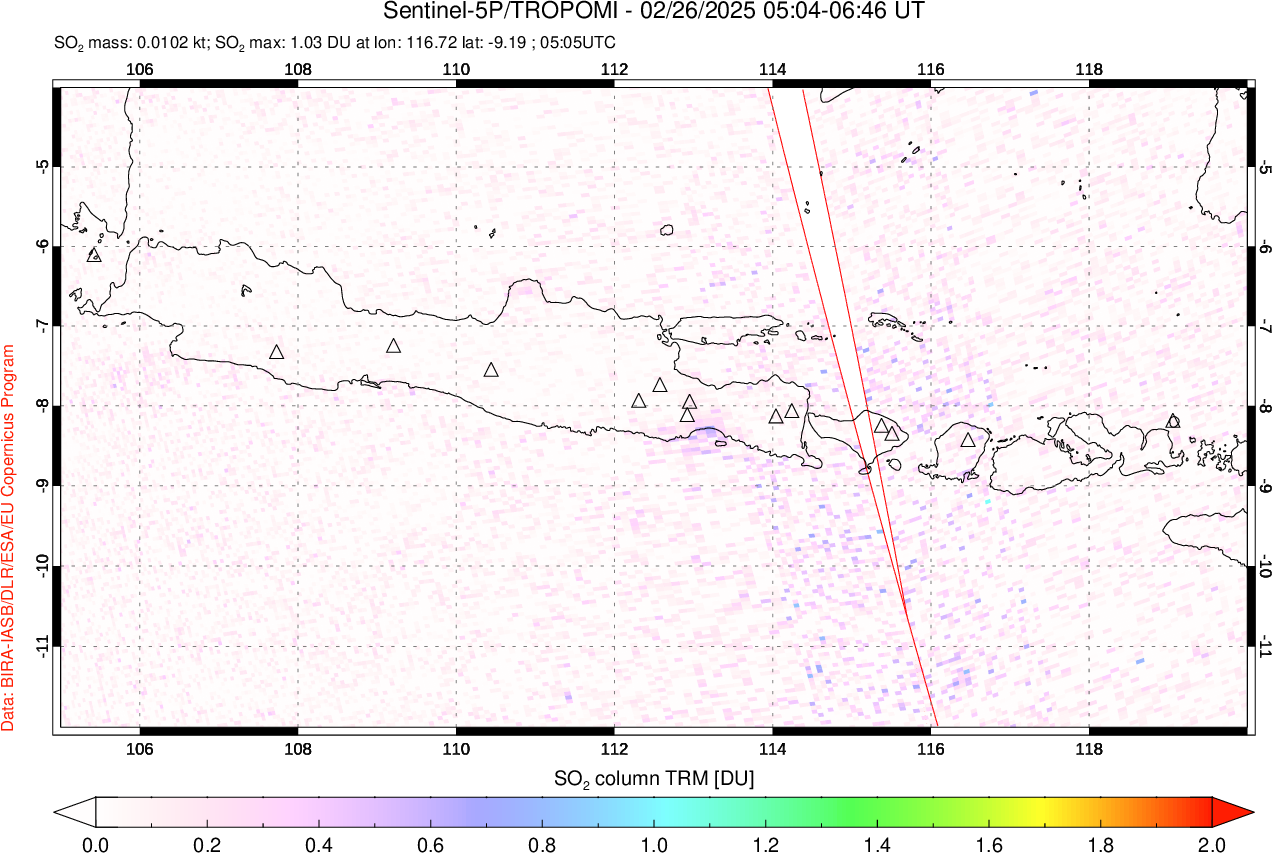1272x853 pixels.
Task: Click the northern of the two triangles near 113°E
Action: coord(689,401)
